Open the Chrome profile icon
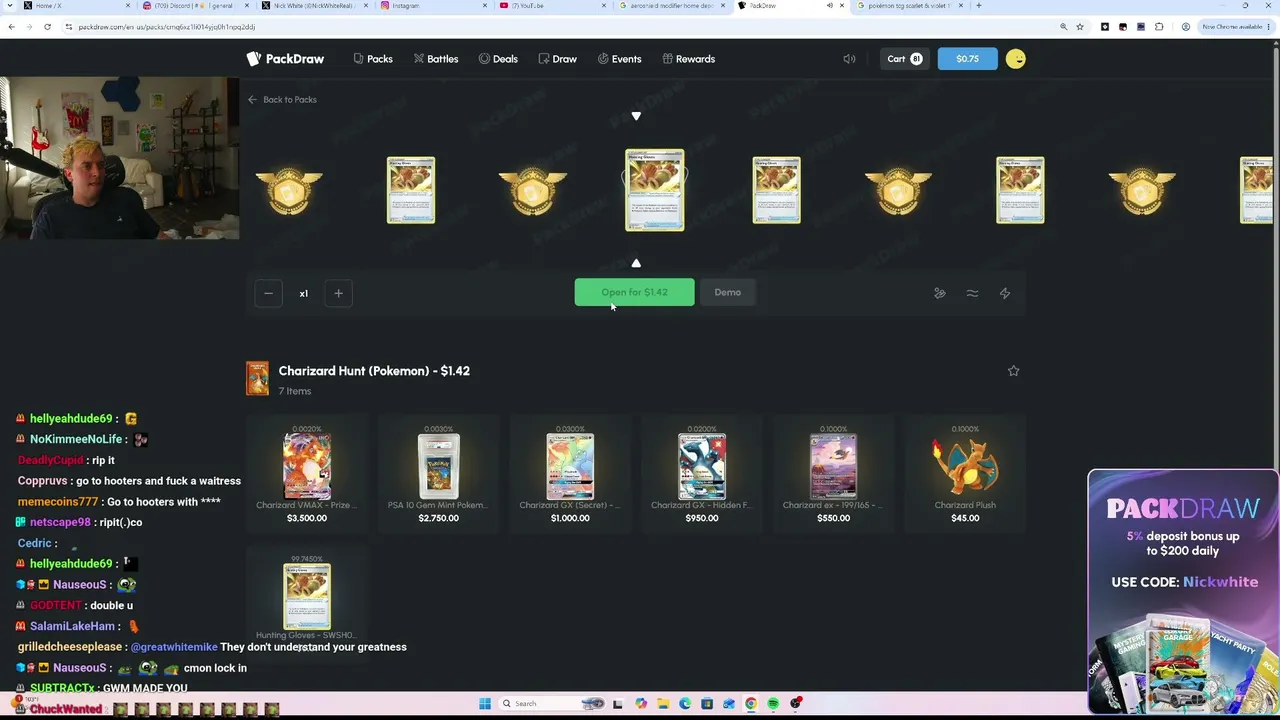1280x720 pixels. 1185,27
